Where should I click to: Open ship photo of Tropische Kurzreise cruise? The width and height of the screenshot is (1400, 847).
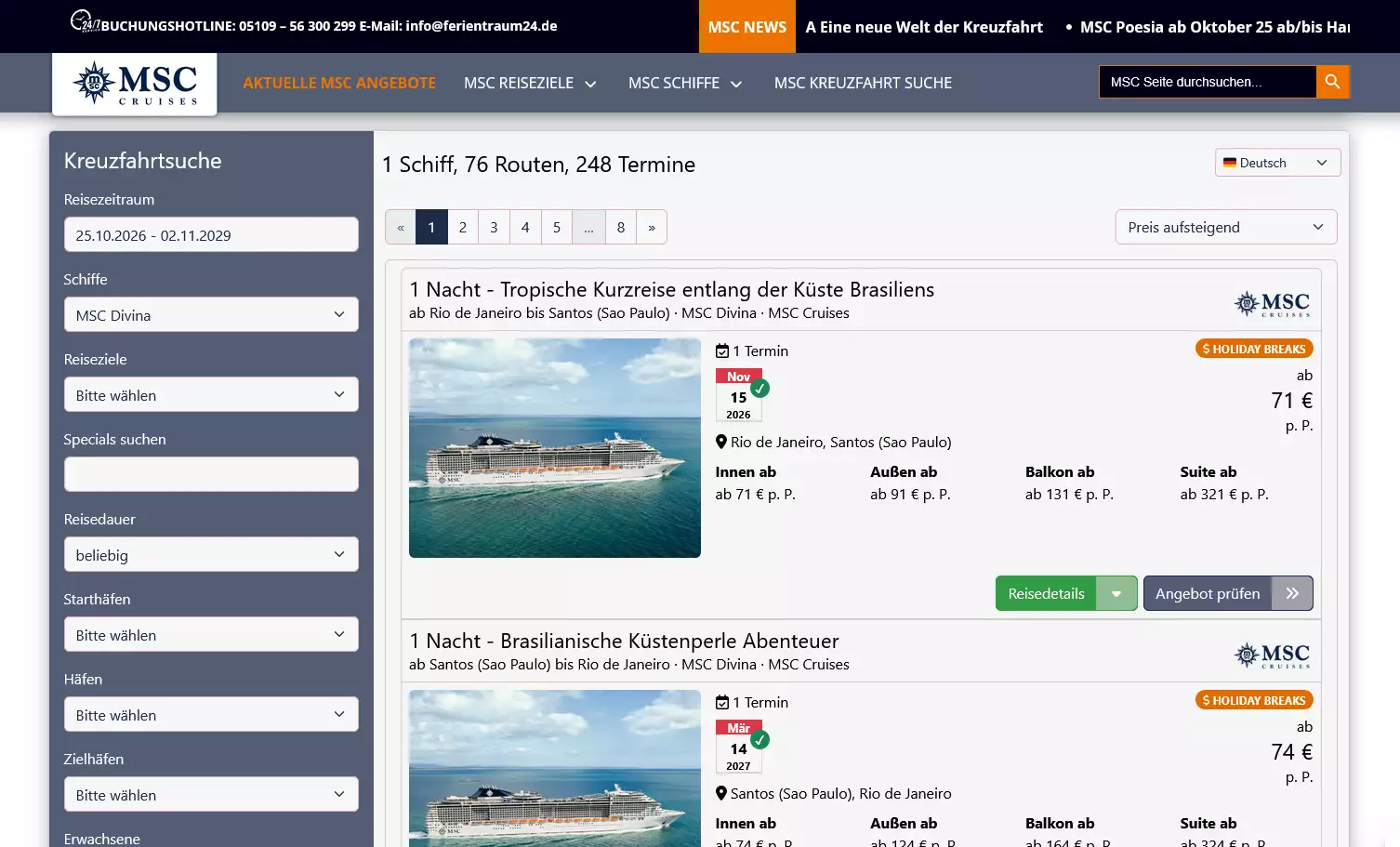555,448
